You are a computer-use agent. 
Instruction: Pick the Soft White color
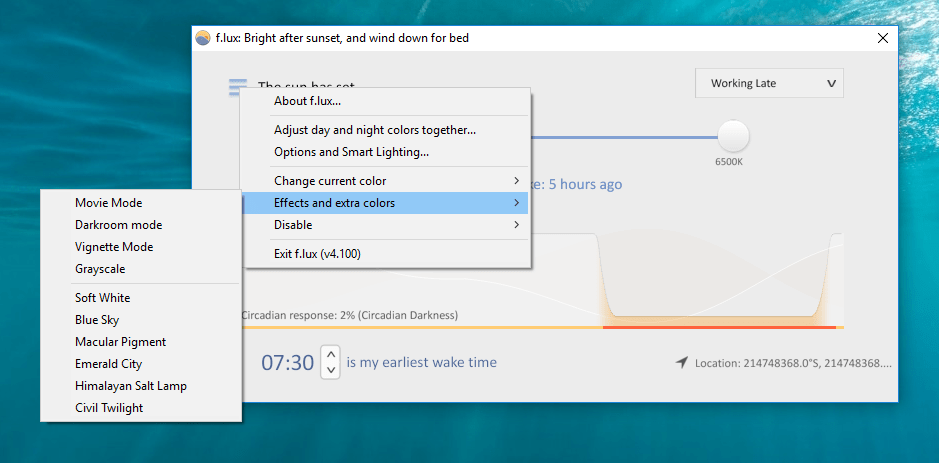[x=141, y=298]
